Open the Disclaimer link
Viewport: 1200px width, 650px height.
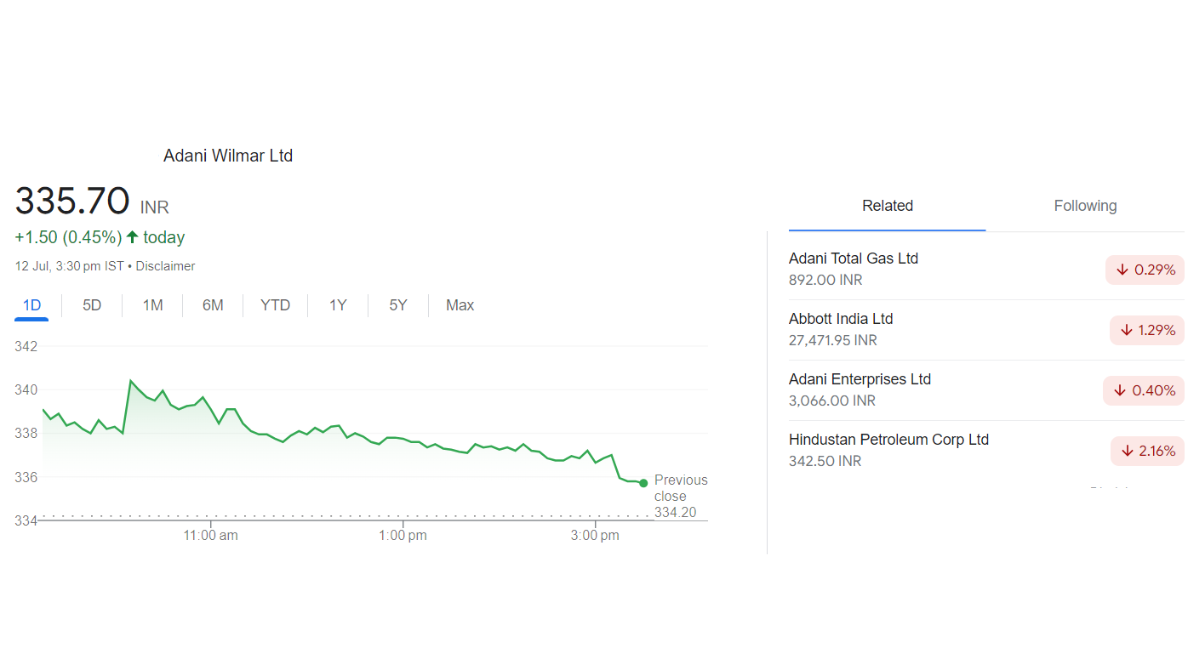(165, 266)
